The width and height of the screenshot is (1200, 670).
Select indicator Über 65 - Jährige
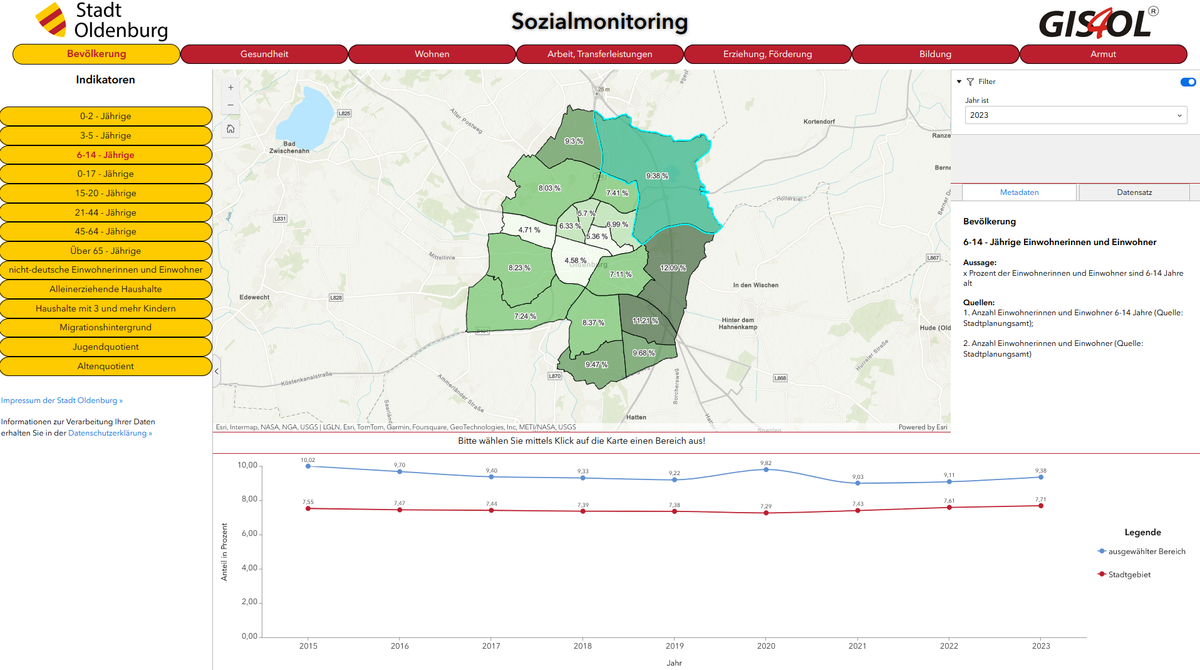[x=106, y=250]
